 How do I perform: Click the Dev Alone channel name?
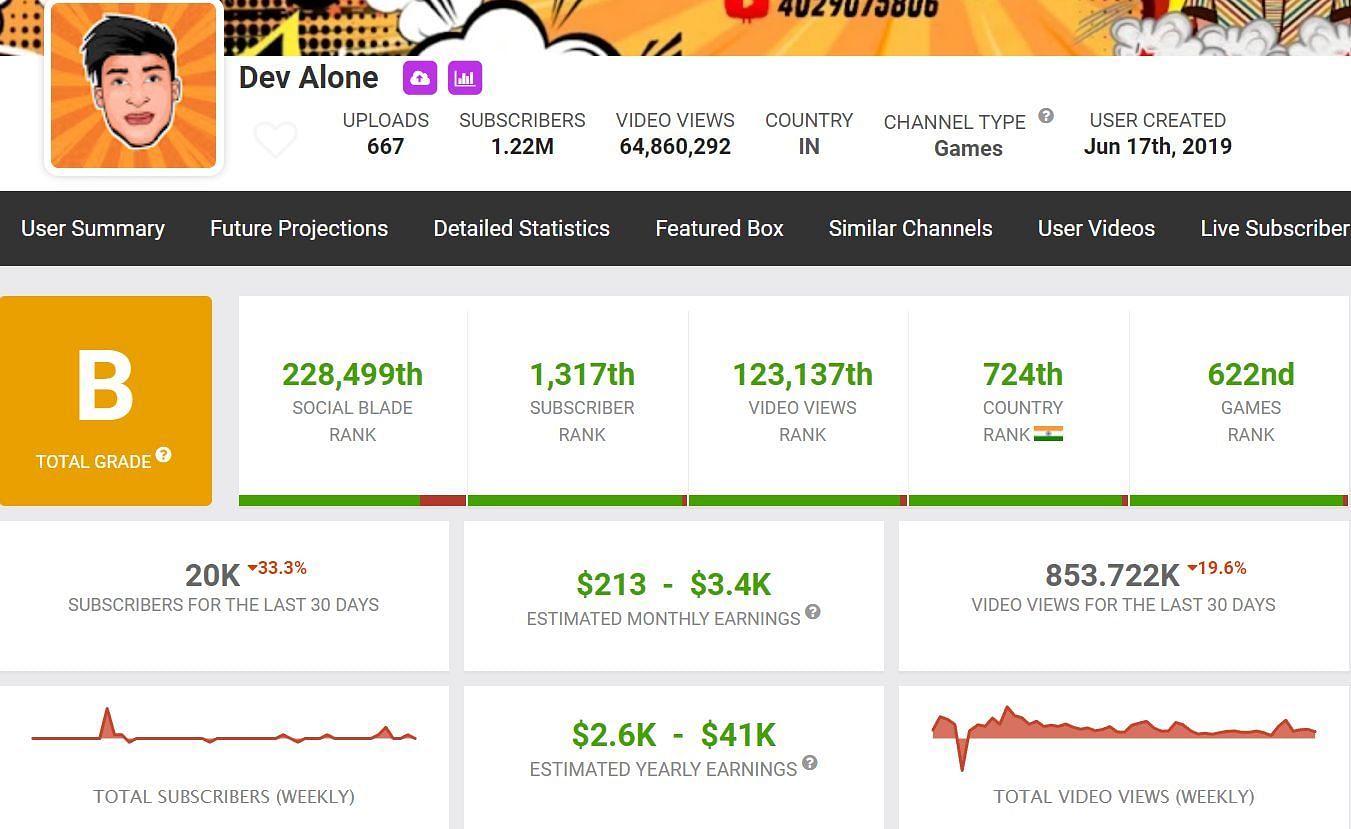point(308,78)
